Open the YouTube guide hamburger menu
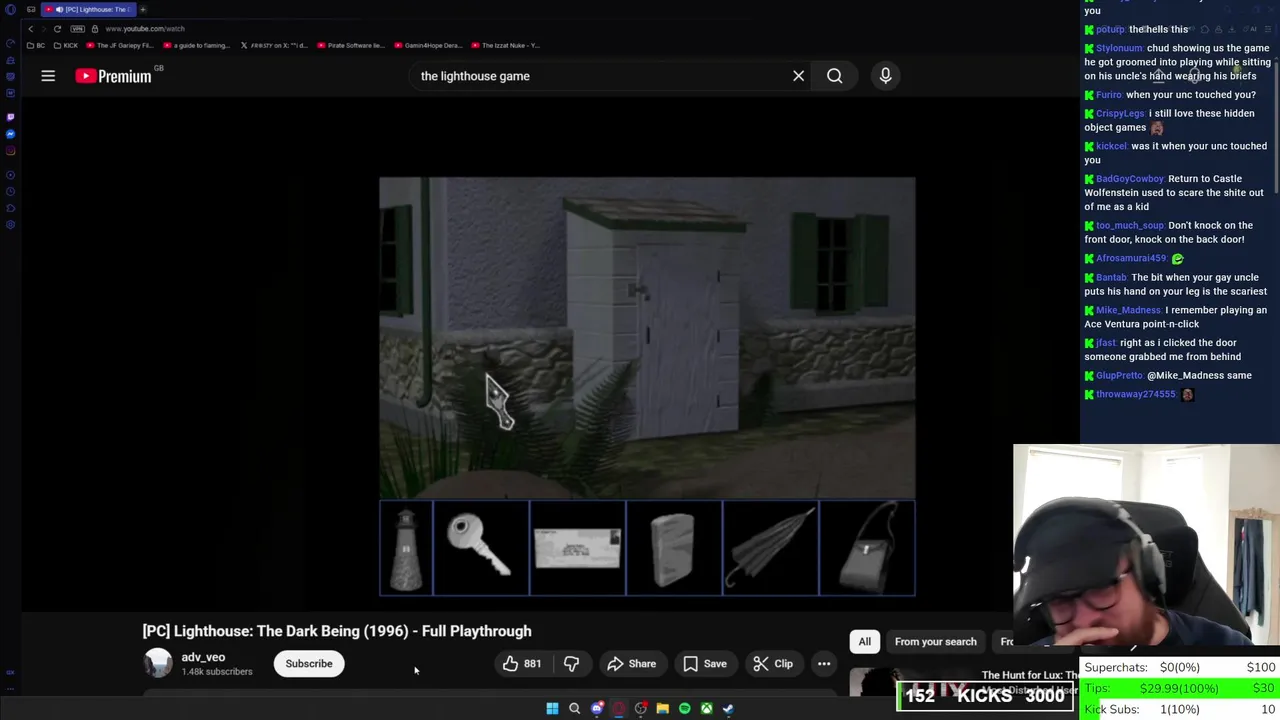1280x720 pixels. tap(47, 76)
